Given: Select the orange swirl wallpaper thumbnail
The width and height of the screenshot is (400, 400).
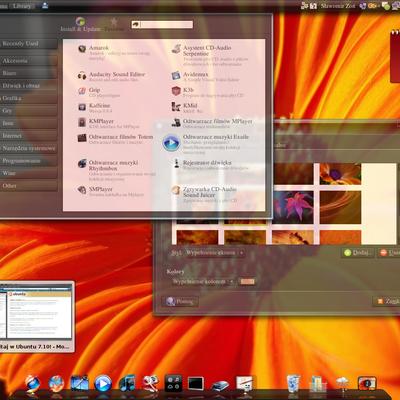Looking at the screenshot, I should pos(340,207).
